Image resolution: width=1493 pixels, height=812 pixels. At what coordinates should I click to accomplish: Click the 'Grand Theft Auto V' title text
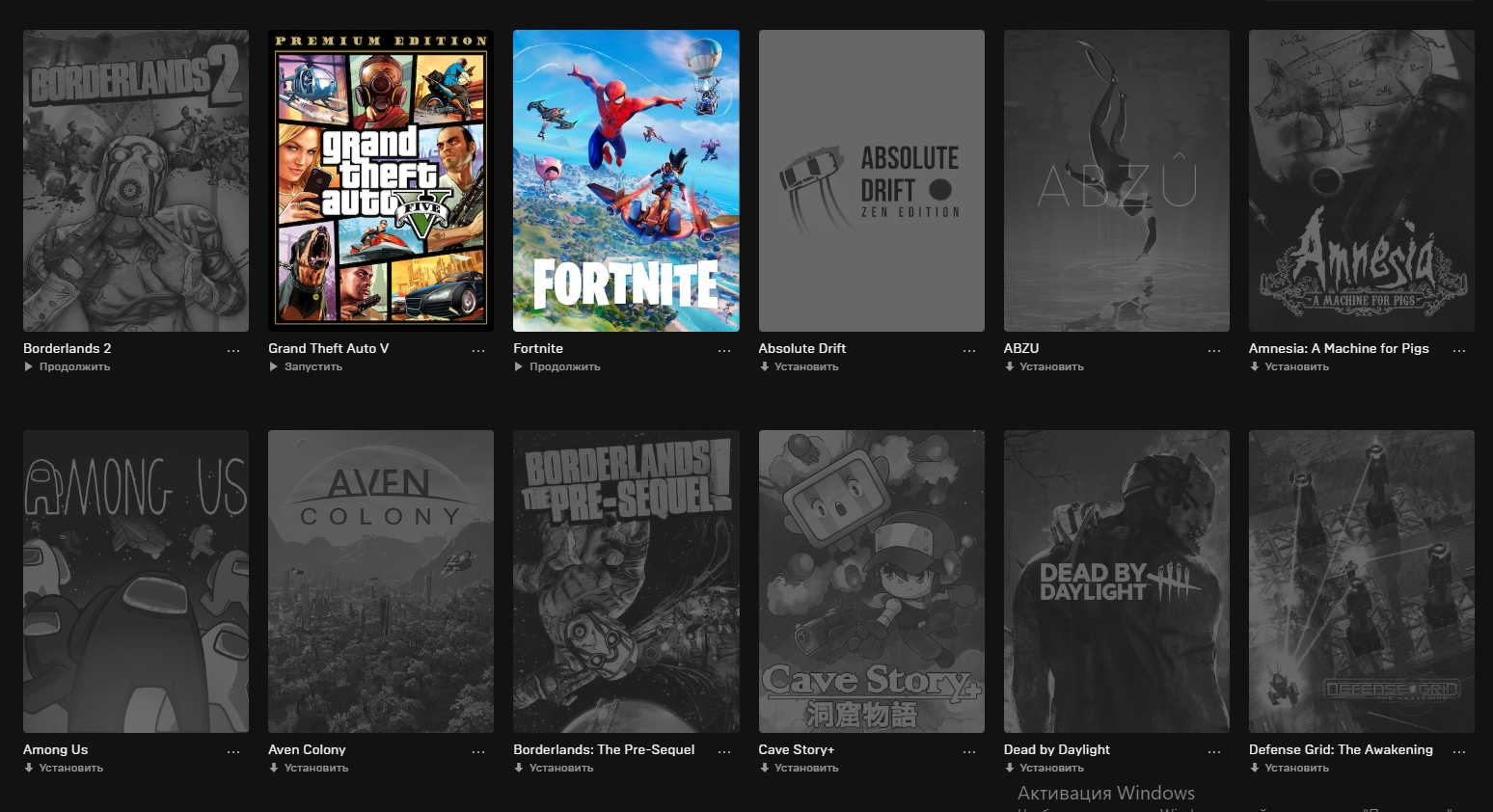329,348
